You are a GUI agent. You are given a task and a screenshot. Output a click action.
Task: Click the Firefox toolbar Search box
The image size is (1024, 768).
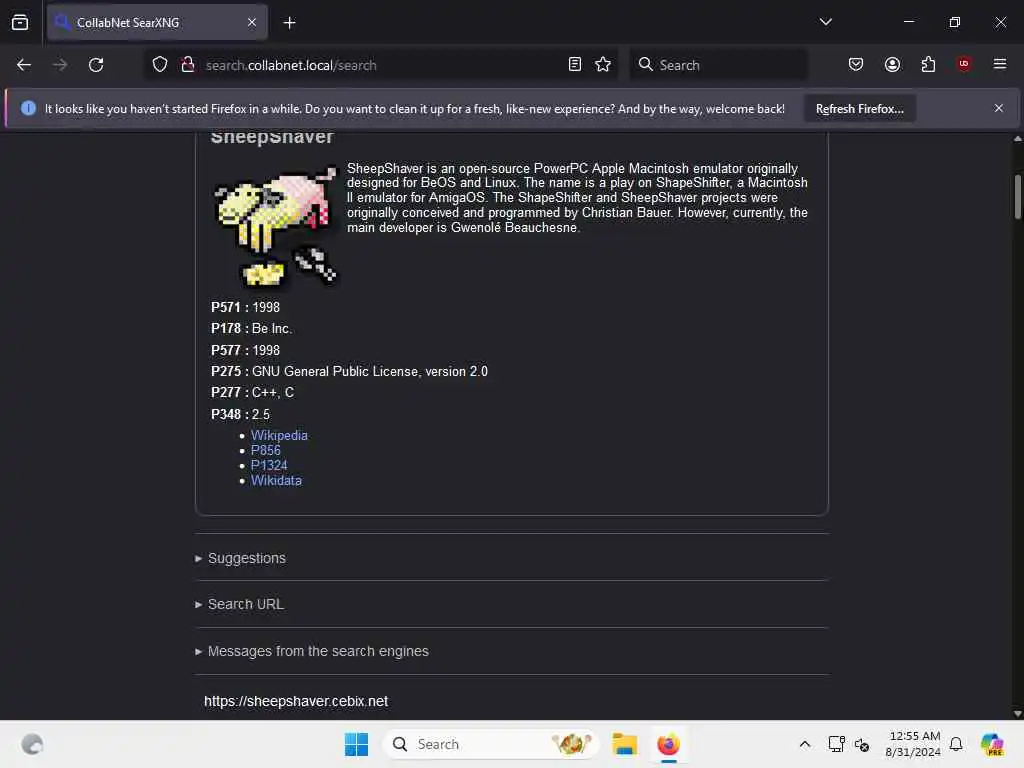[x=718, y=65]
